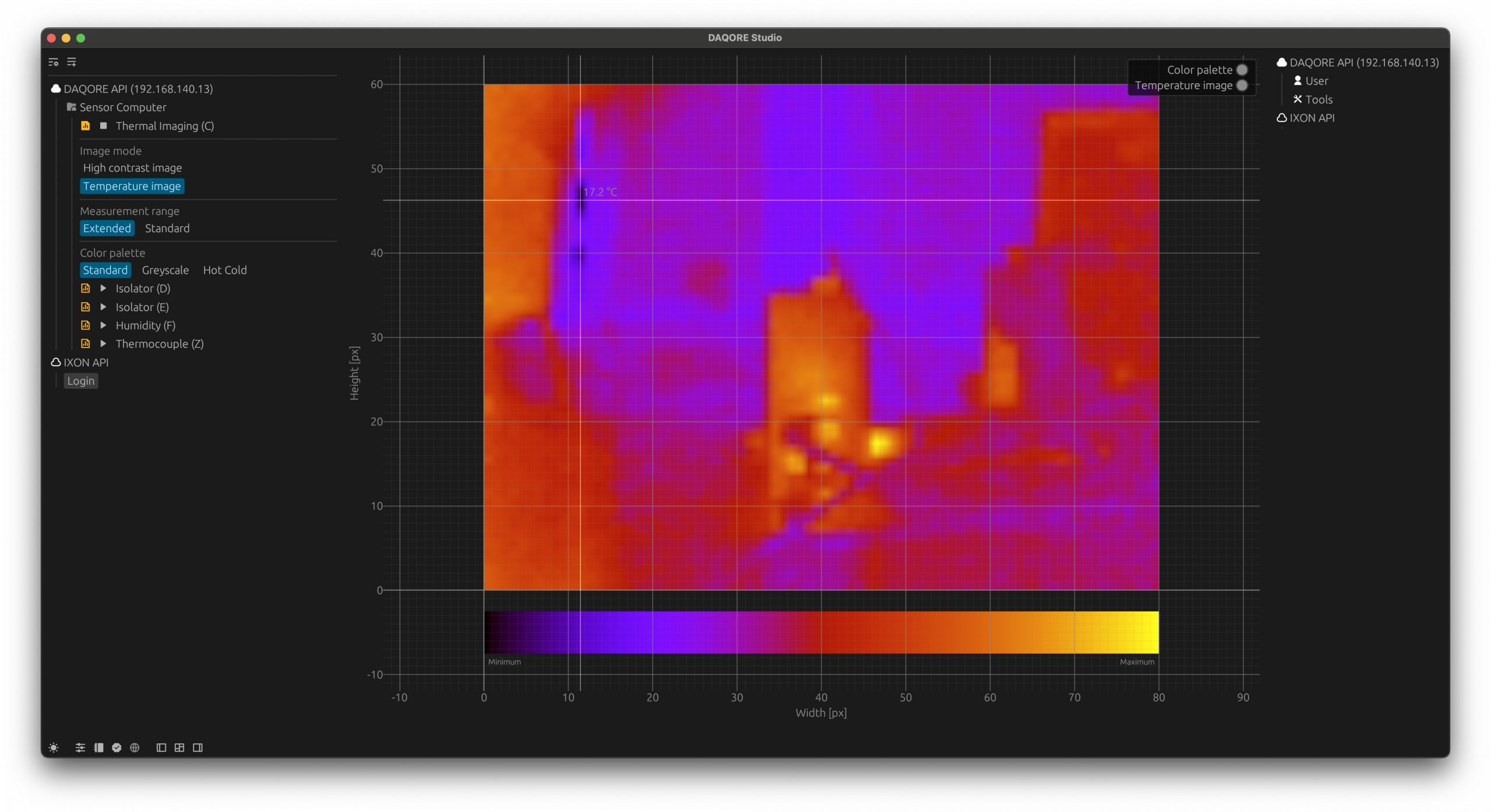
Task: Open the sliders settings icon in bottom bar
Action: 80,747
